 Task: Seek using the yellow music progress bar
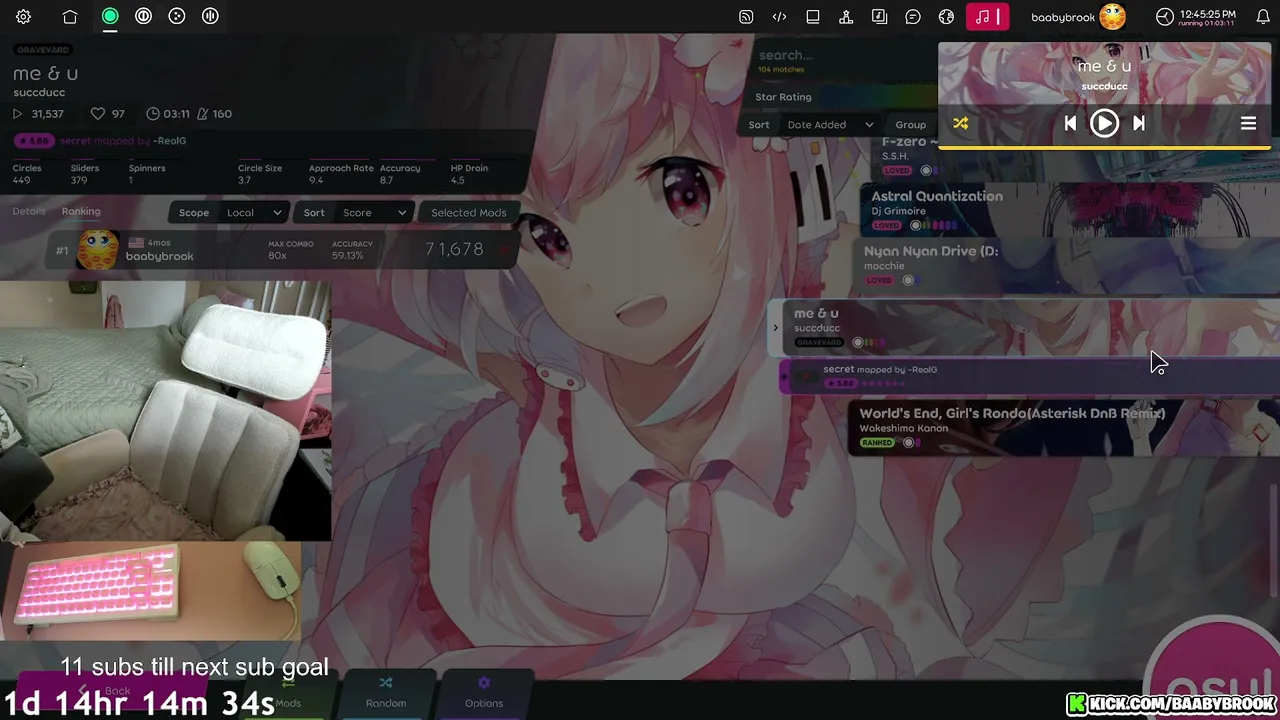click(x=1104, y=148)
